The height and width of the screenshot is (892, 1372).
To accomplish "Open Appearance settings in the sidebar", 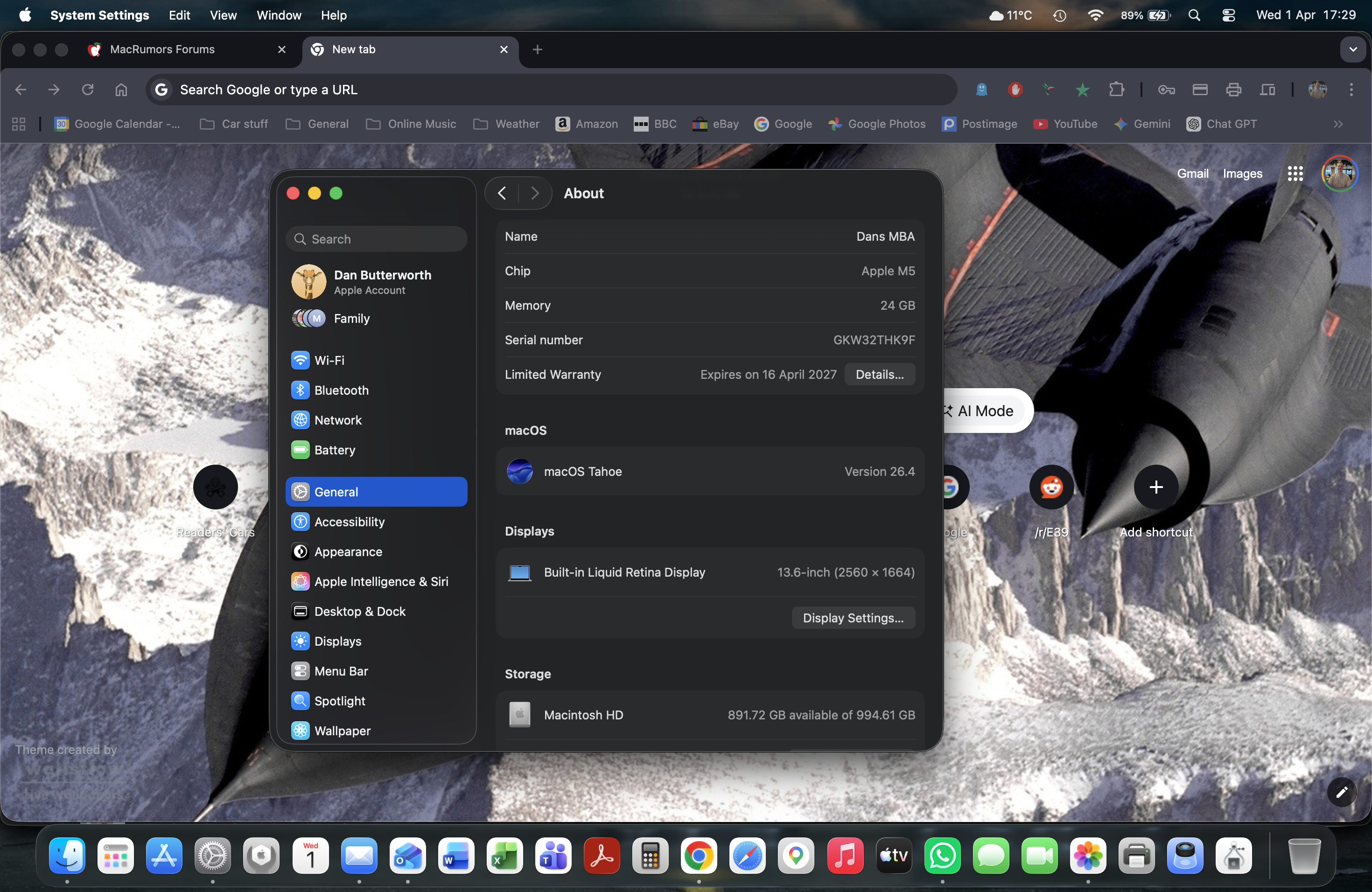I will [376, 551].
